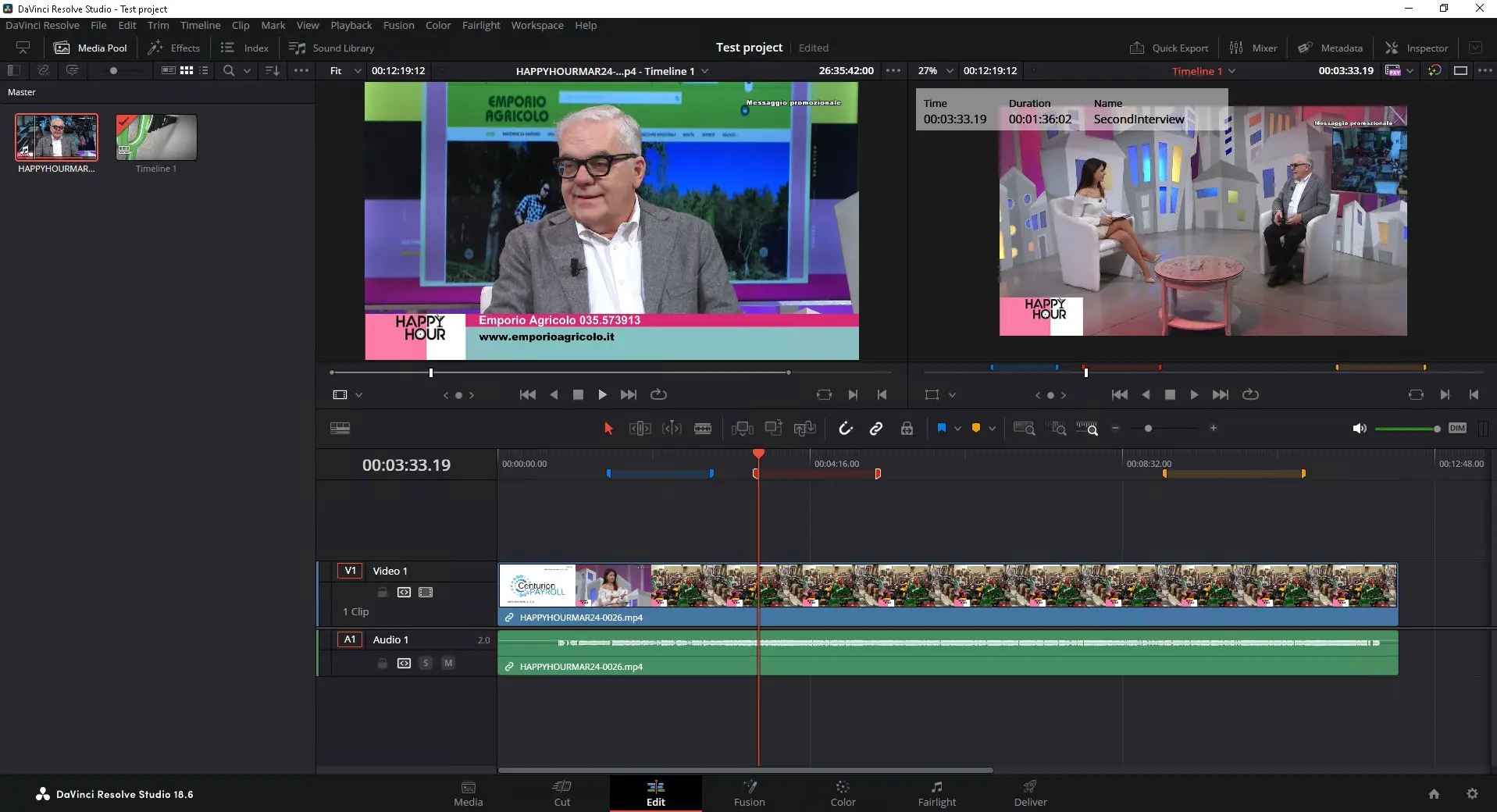Open the Fairlight menu

pyautogui.click(x=480, y=26)
